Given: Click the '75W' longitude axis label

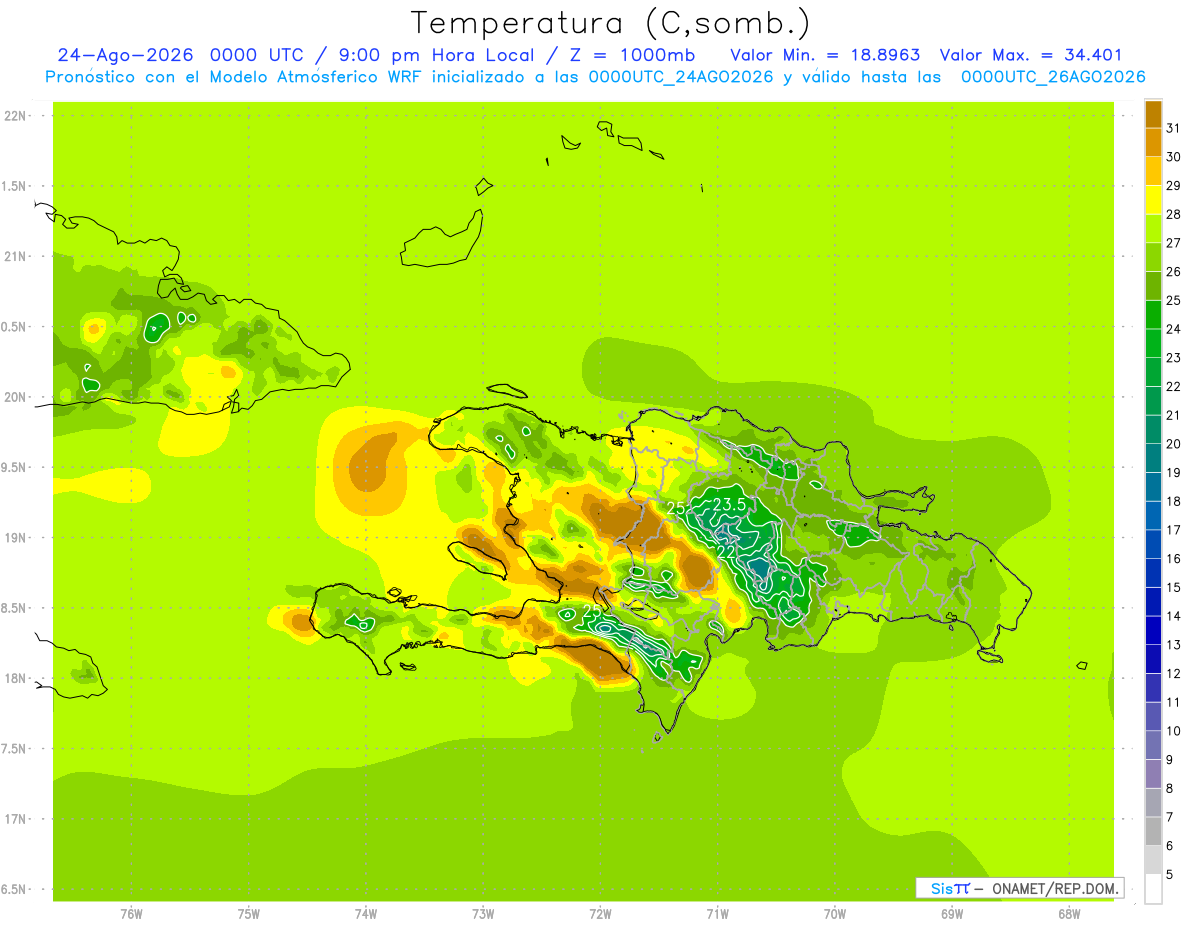Looking at the screenshot, I should (x=249, y=914).
